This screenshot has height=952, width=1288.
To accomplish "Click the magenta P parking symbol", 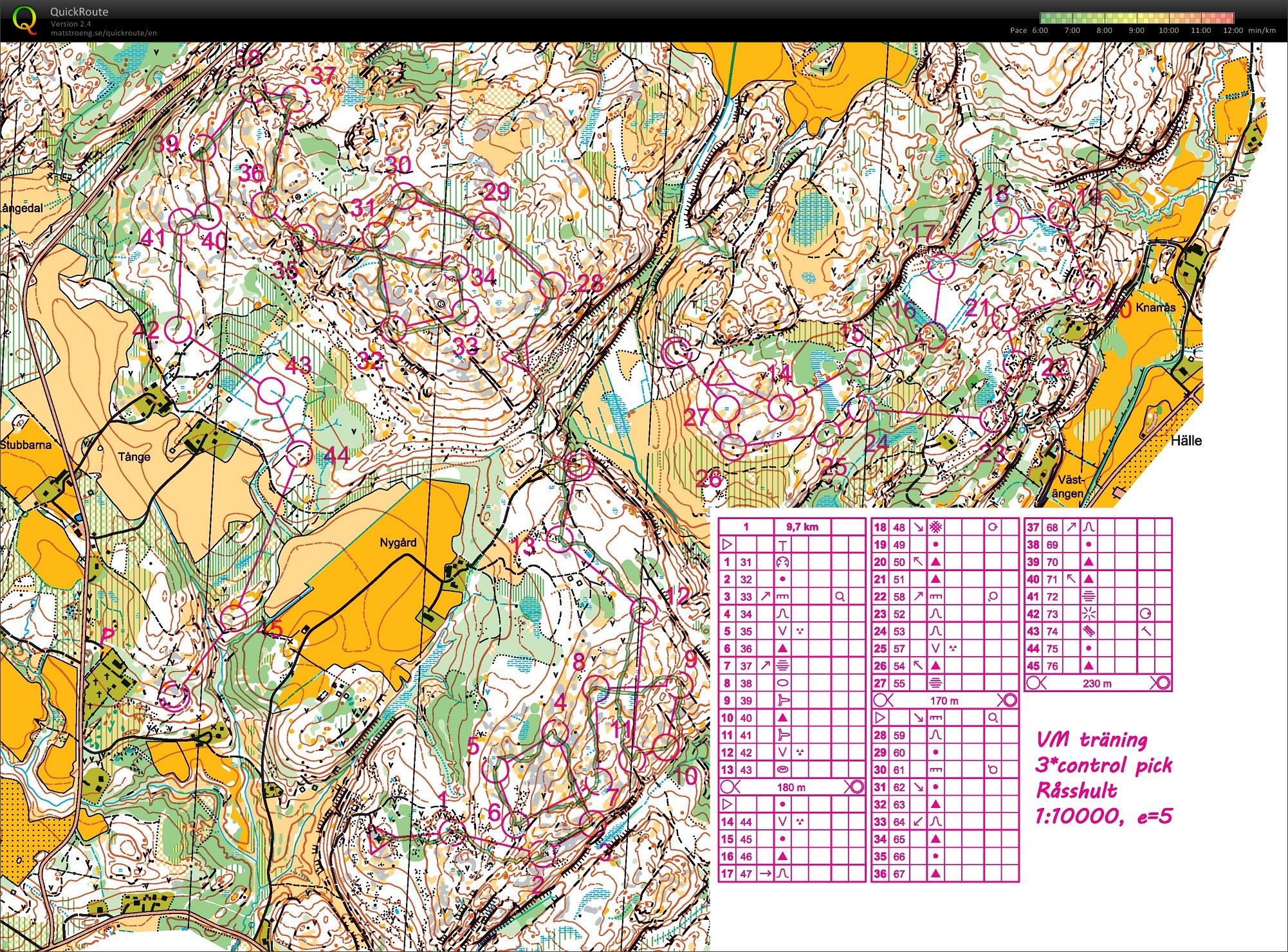I will pos(107,637).
